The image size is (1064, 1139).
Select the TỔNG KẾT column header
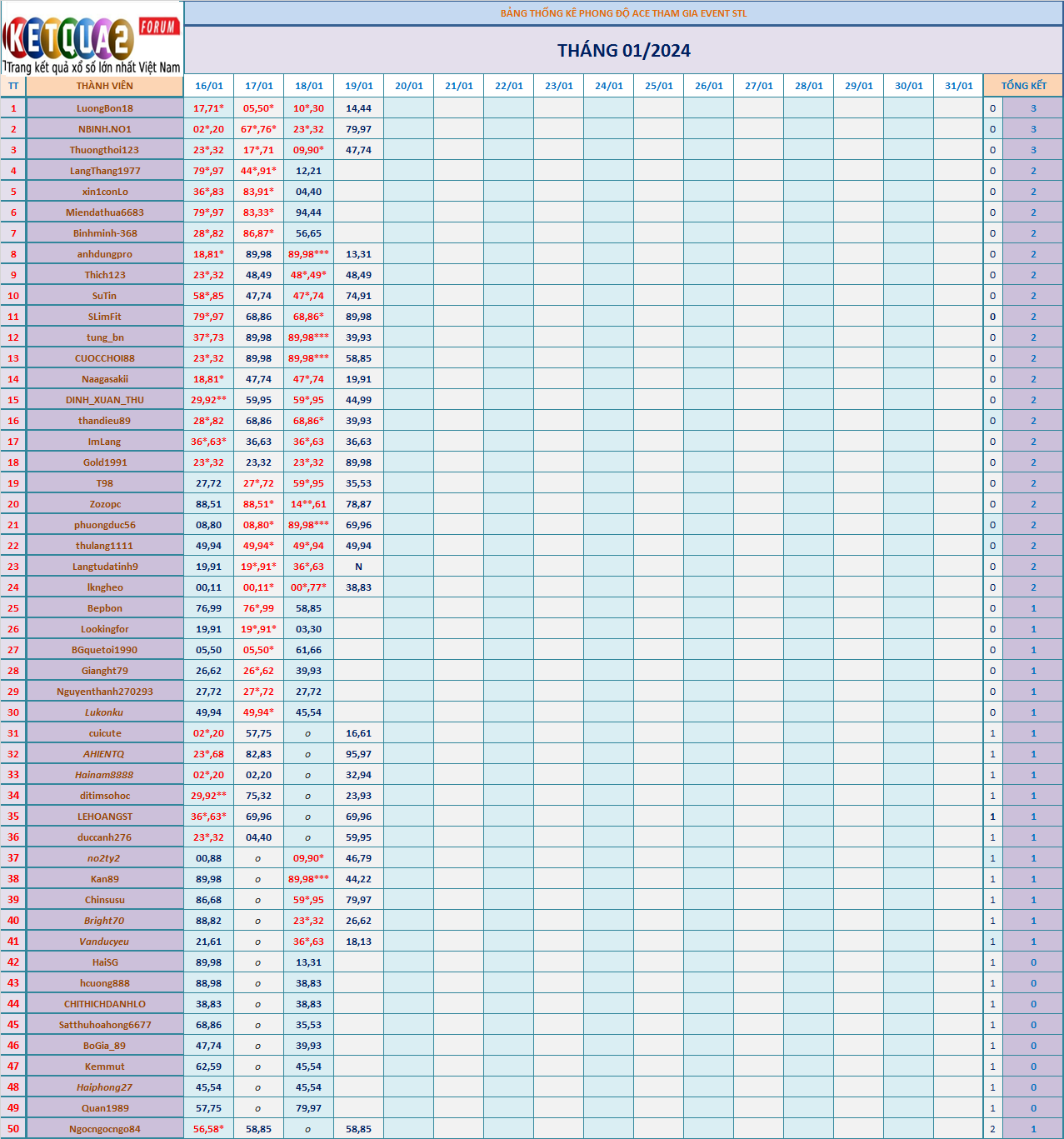pos(1023,86)
